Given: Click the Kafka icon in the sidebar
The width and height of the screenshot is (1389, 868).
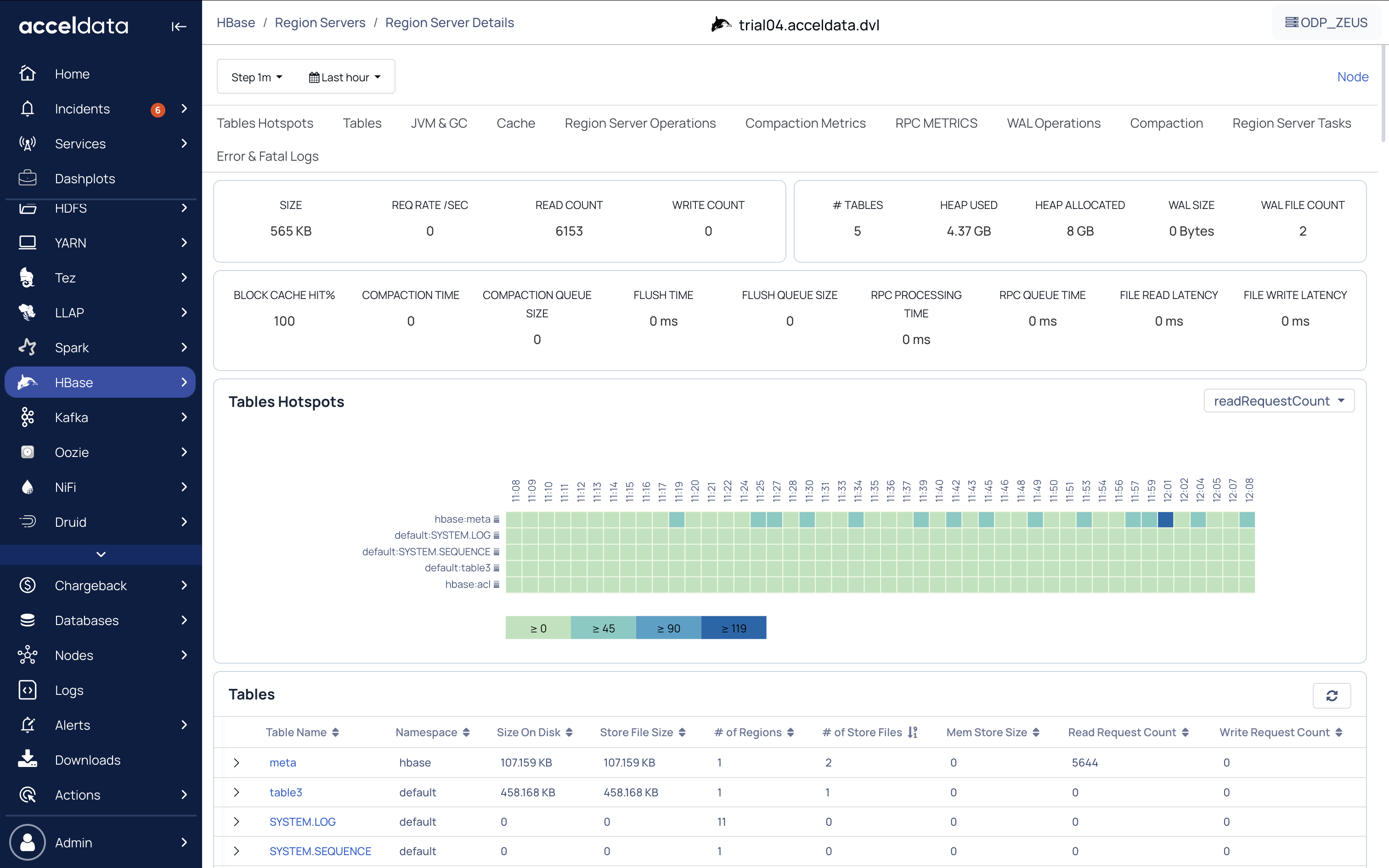Looking at the screenshot, I should (x=27, y=417).
